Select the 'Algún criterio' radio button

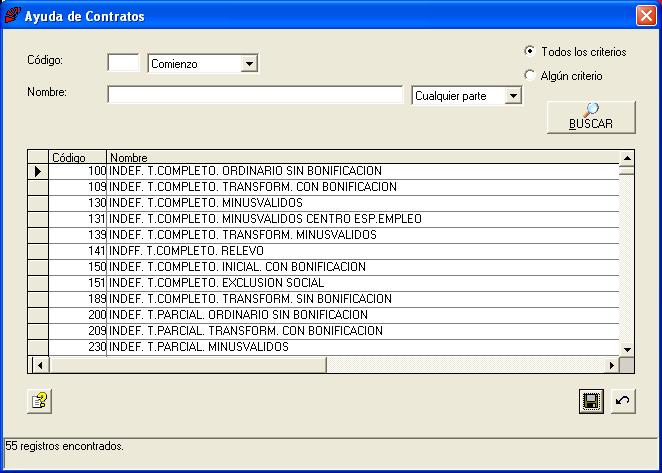click(529, 75)
